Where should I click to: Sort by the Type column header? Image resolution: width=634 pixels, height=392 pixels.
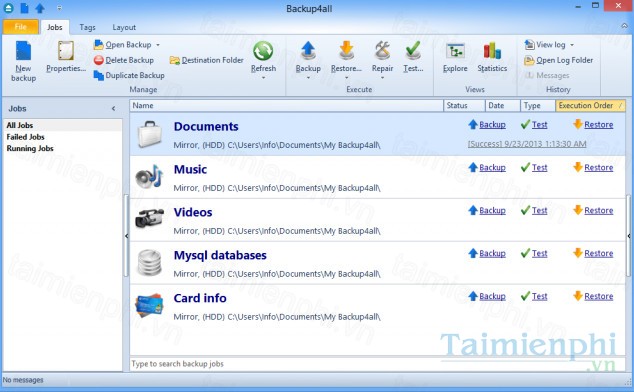538,106
